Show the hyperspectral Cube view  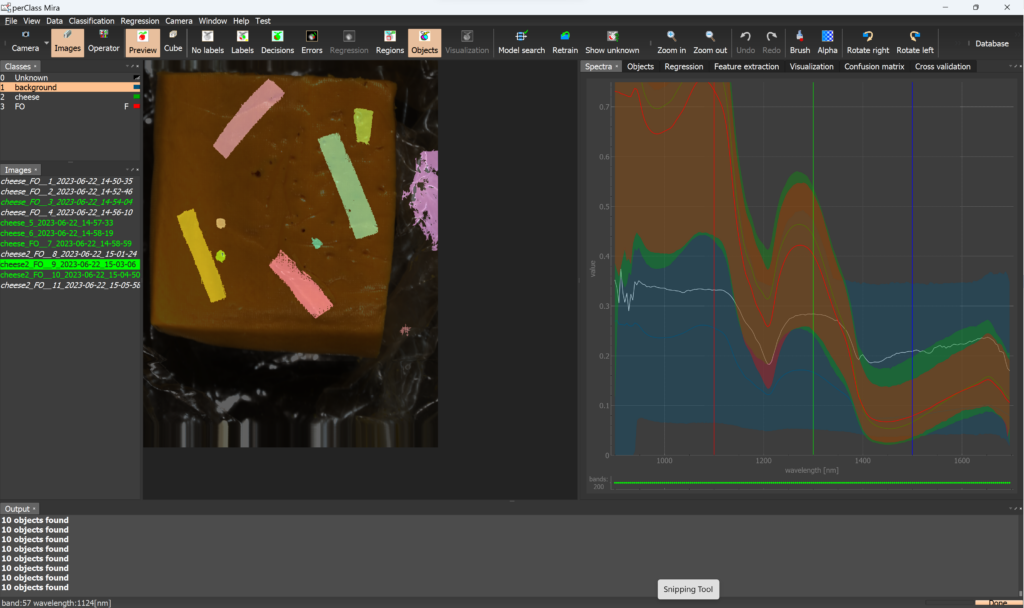click(x=173, y=41)
